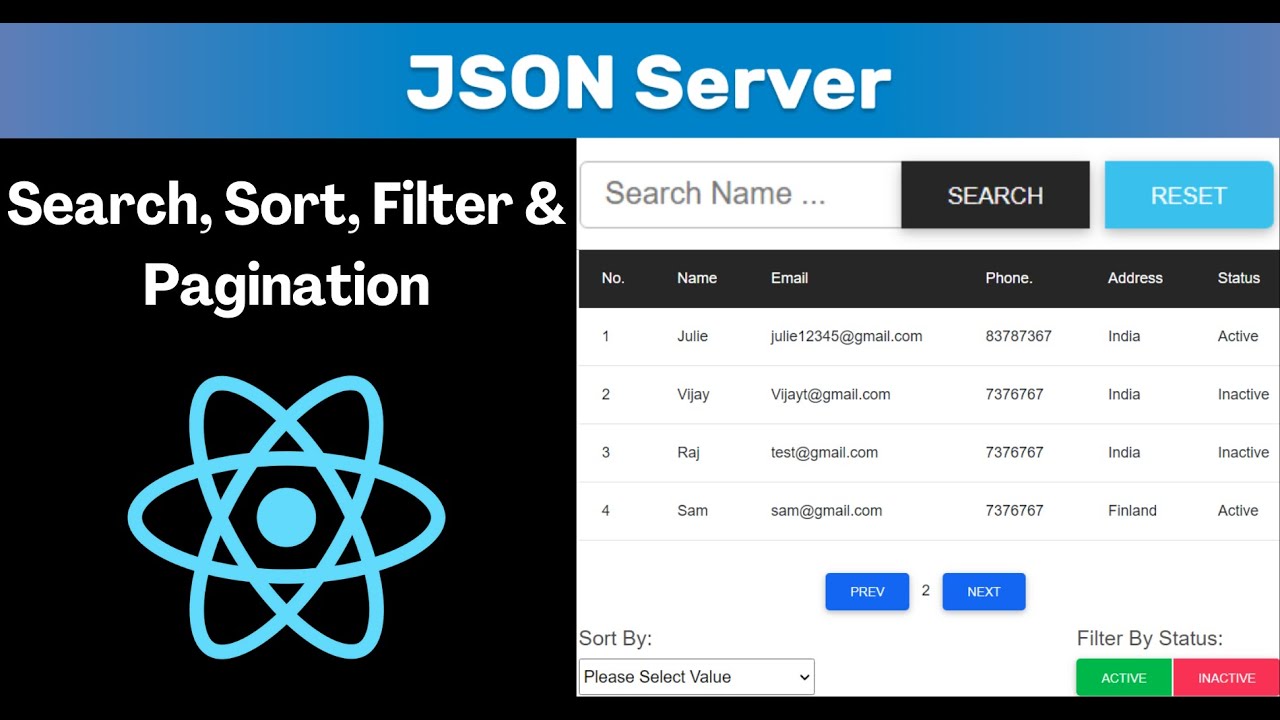Click Inactive status in Raj's row

[x=1243, y=452]
